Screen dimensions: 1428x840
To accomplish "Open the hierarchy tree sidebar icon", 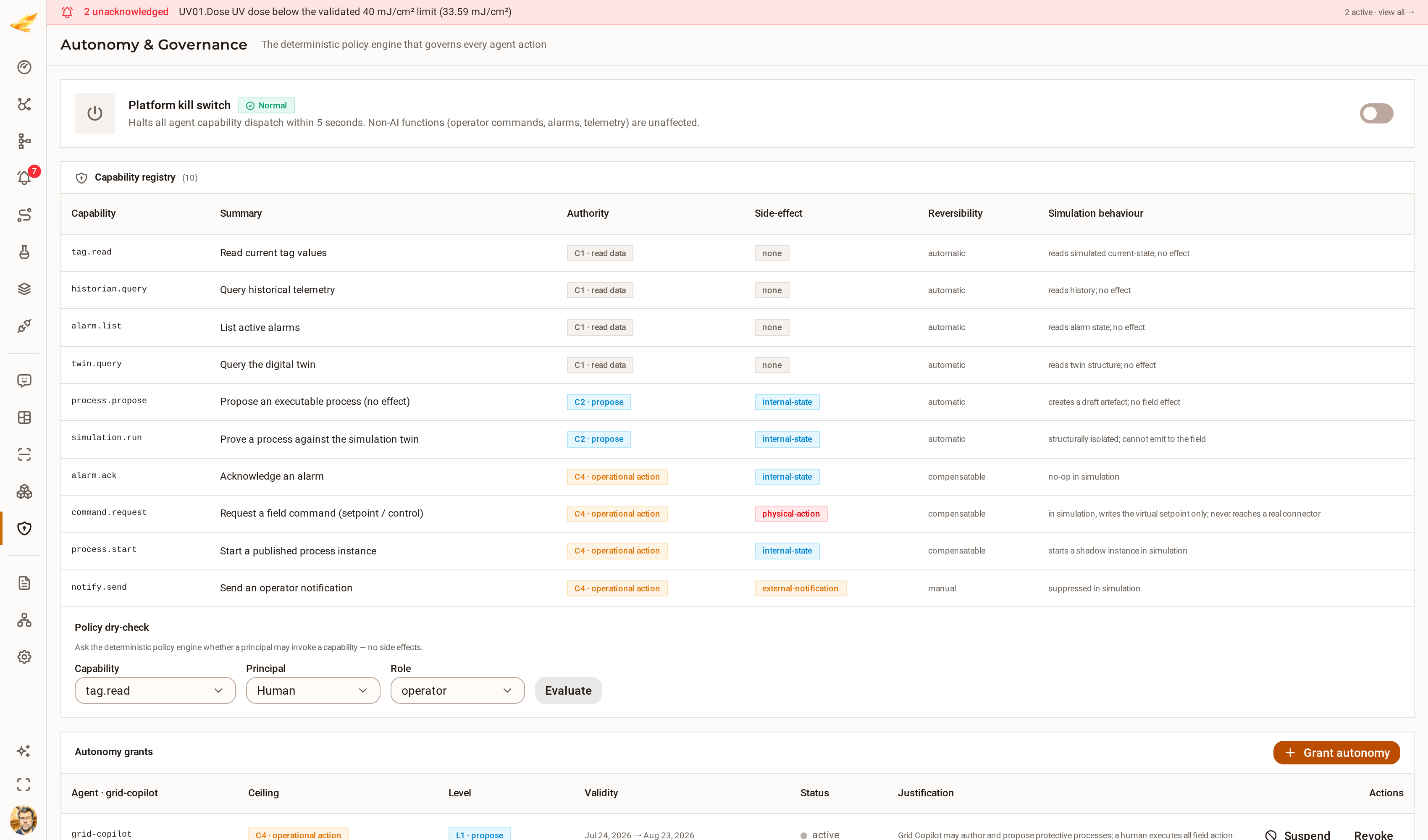I will 24,141.
